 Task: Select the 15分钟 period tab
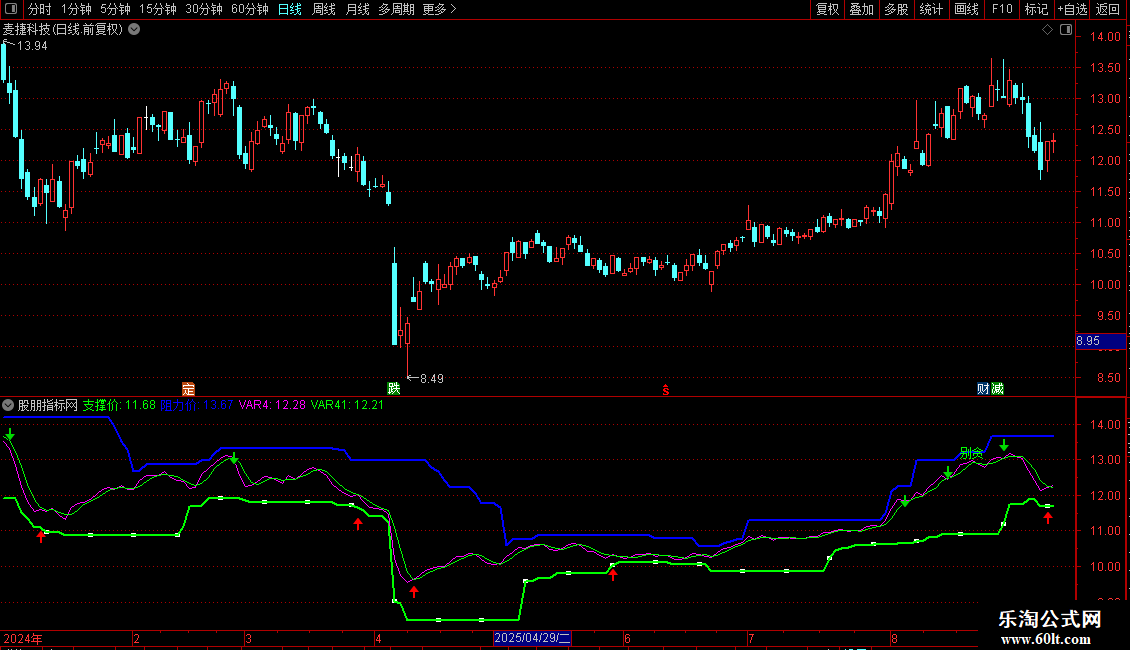click(x=158, y=9)
